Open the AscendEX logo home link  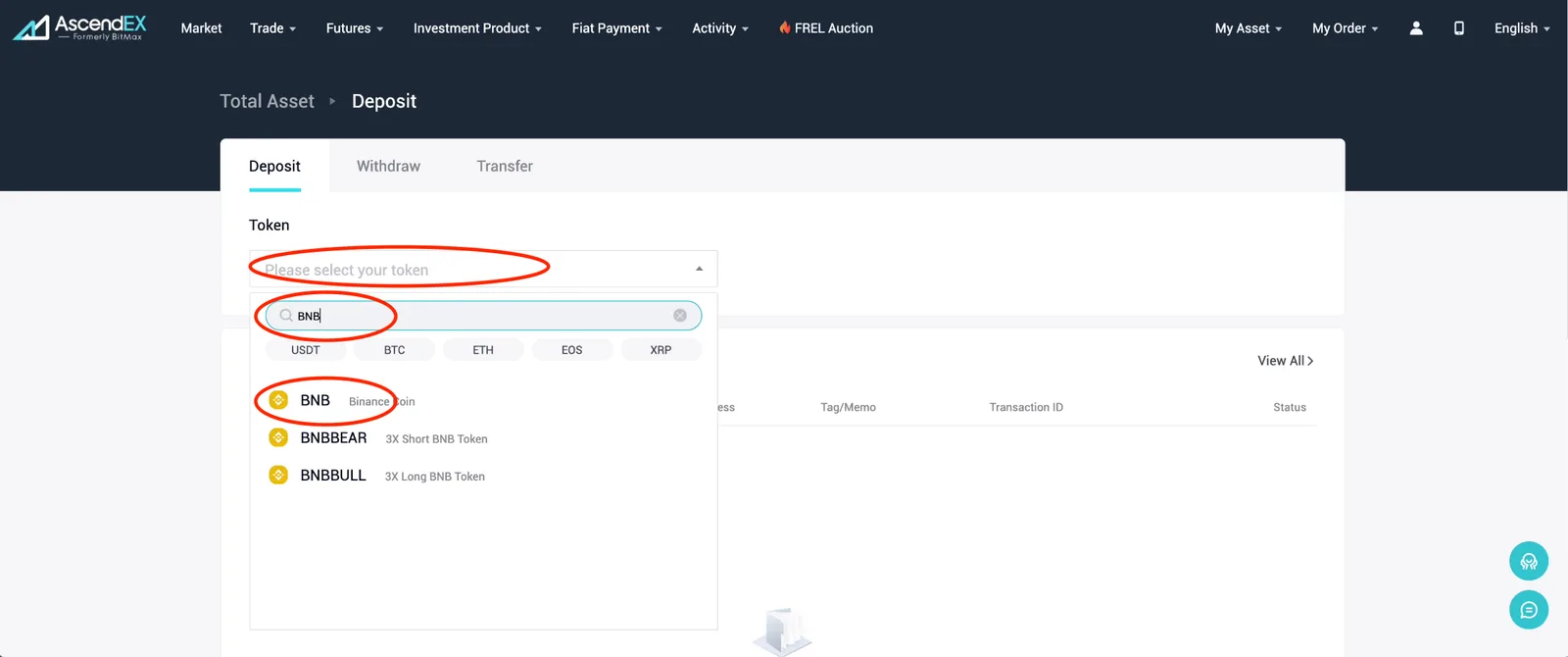79,27
